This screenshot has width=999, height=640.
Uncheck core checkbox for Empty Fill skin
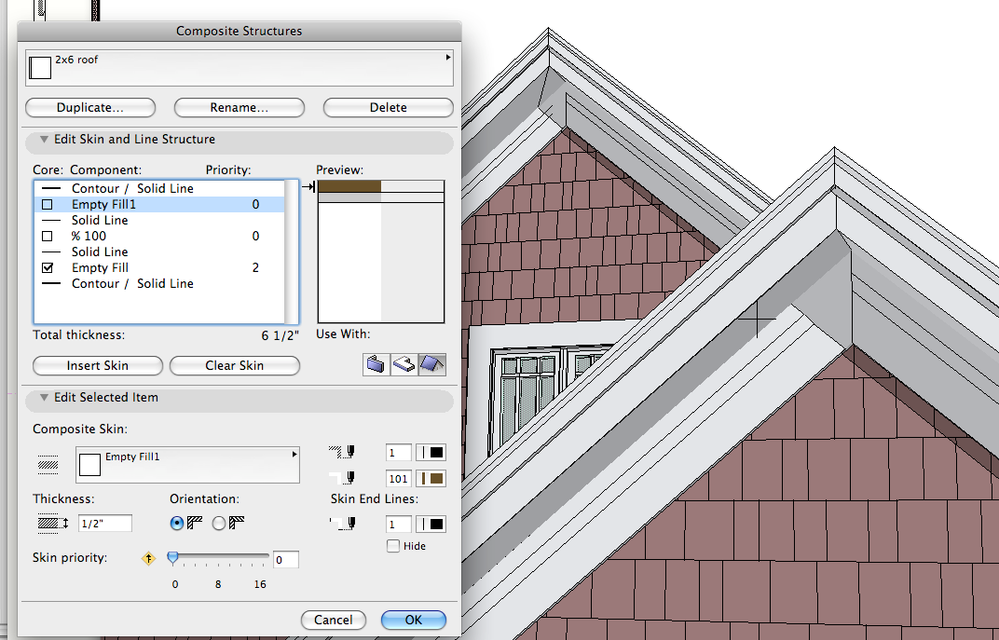(x=47, y=268)
